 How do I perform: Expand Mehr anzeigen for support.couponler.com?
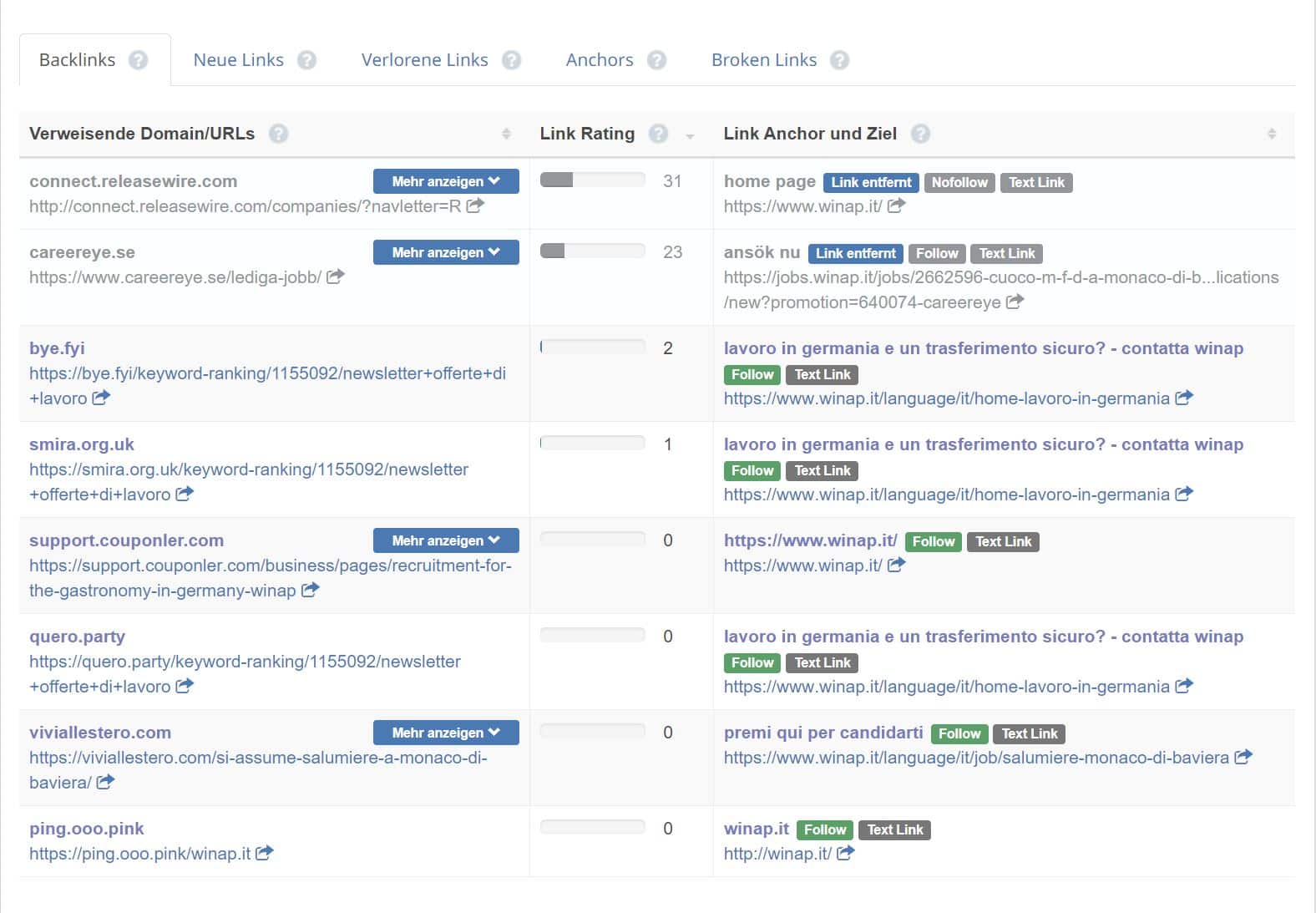(x=446, y=540)
